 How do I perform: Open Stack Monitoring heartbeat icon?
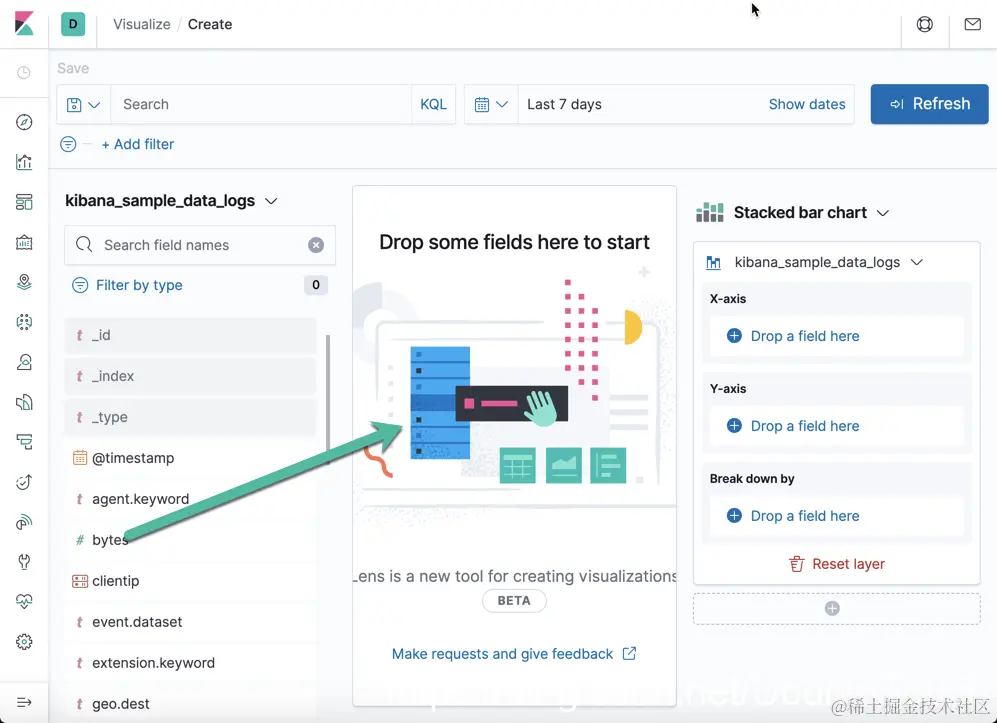pyautogui.click(x=24, y=602)
